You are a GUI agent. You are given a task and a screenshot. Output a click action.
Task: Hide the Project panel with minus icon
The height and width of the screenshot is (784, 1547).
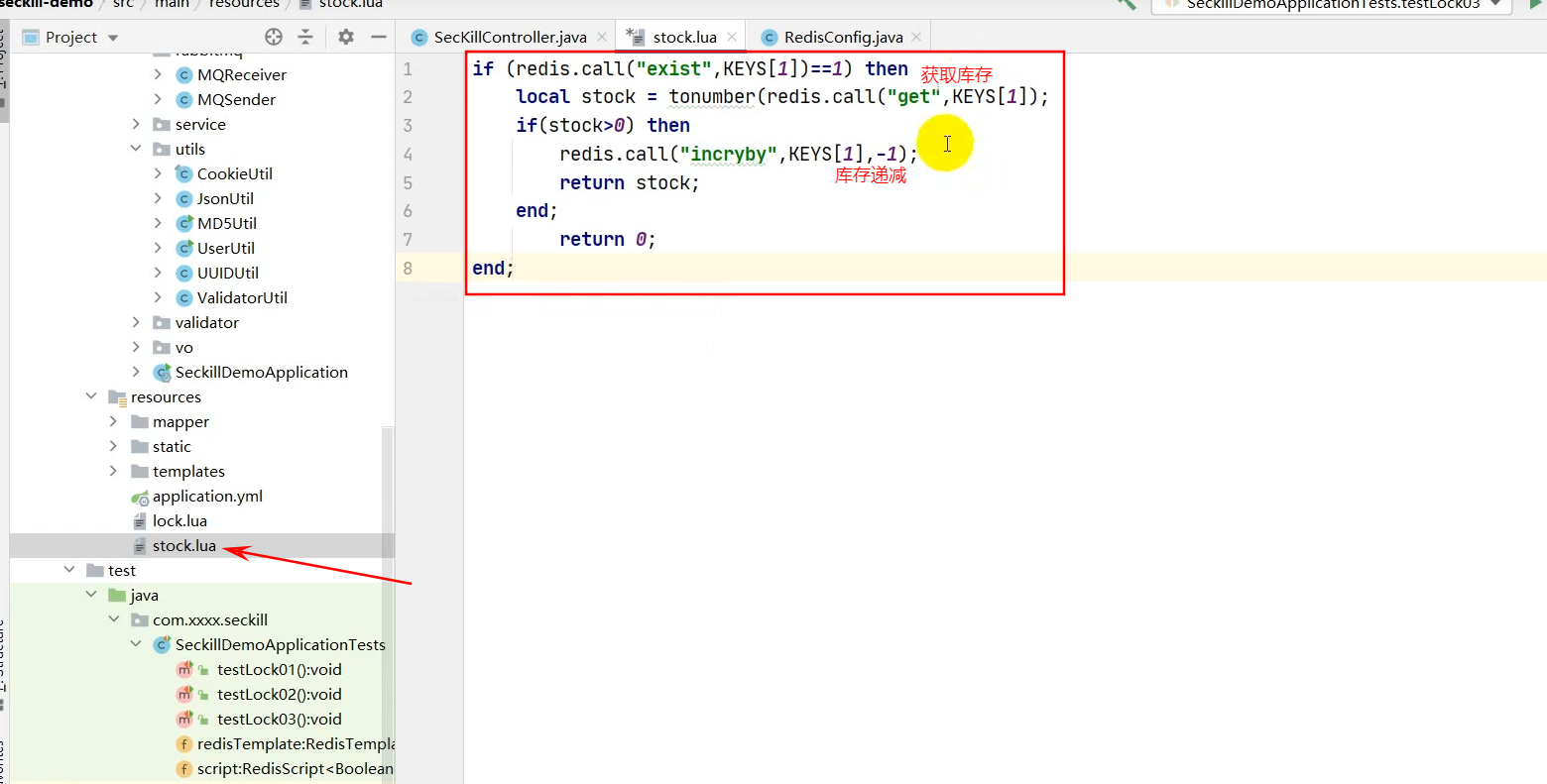379,37
